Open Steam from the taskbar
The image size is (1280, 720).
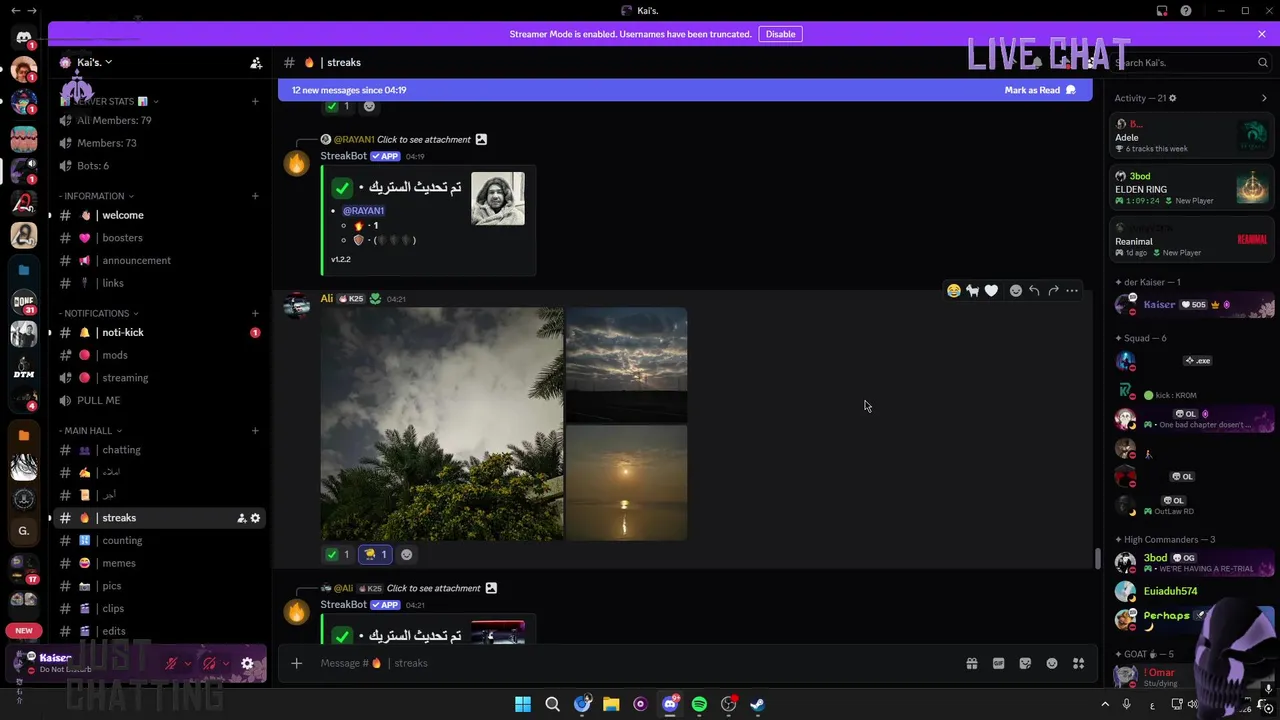757,704
